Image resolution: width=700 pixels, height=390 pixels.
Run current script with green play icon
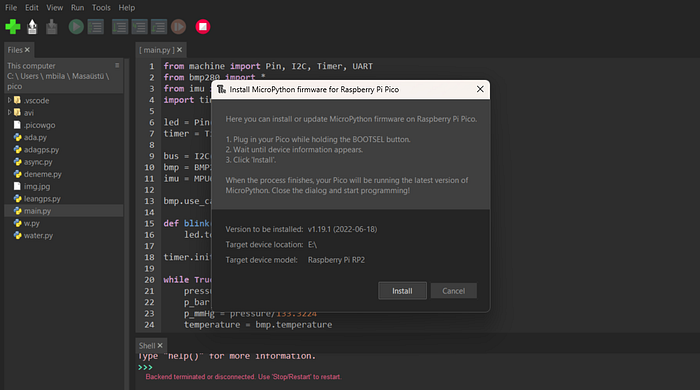(76, 27)
